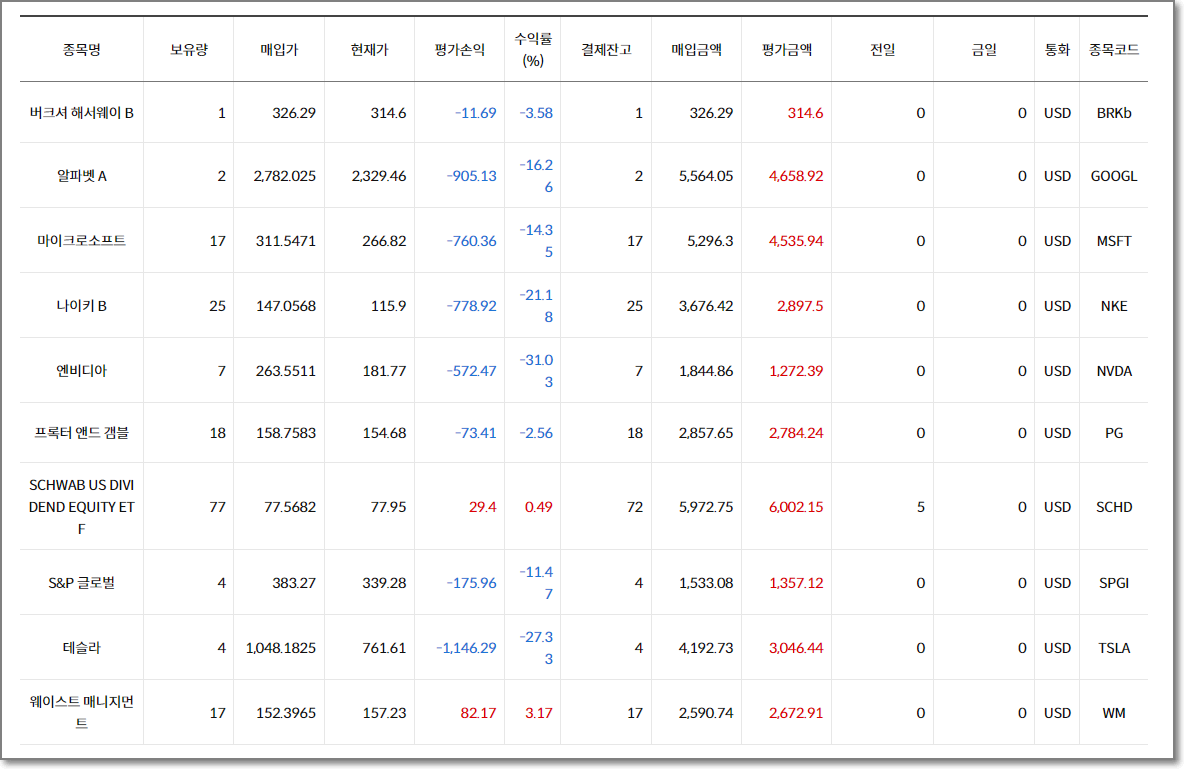Click the 761.61 current price of 테슬라
Viewport: 1184px width, 769px height.
pos(384,648)
